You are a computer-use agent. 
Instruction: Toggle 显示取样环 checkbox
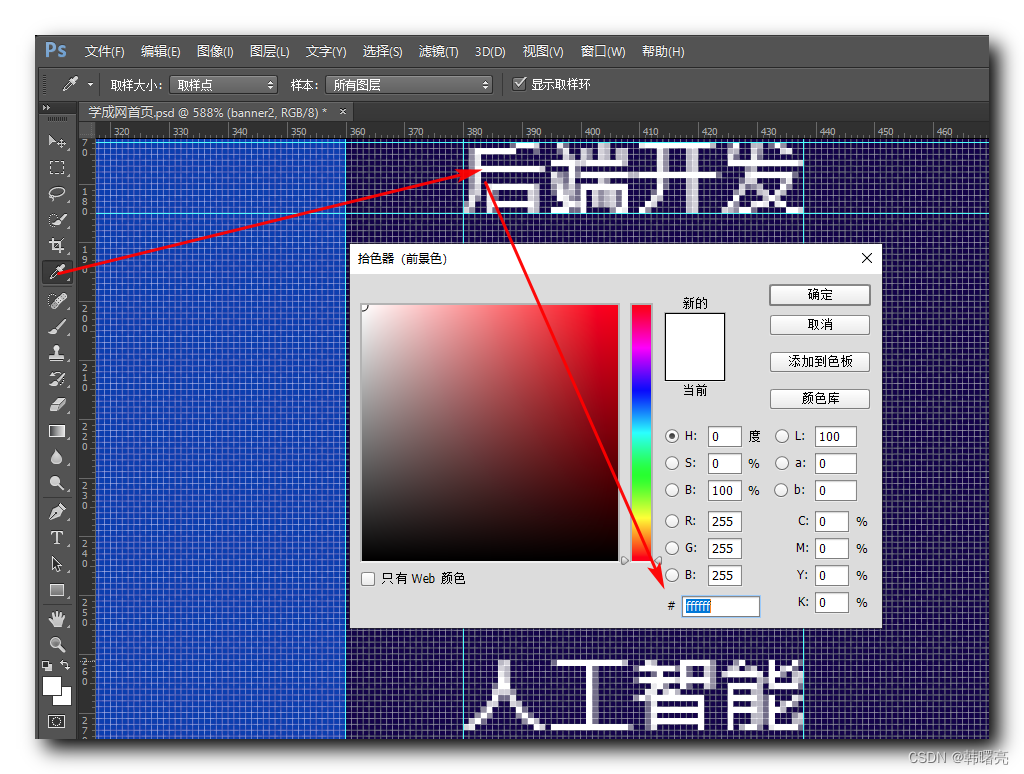pos(520,84)
